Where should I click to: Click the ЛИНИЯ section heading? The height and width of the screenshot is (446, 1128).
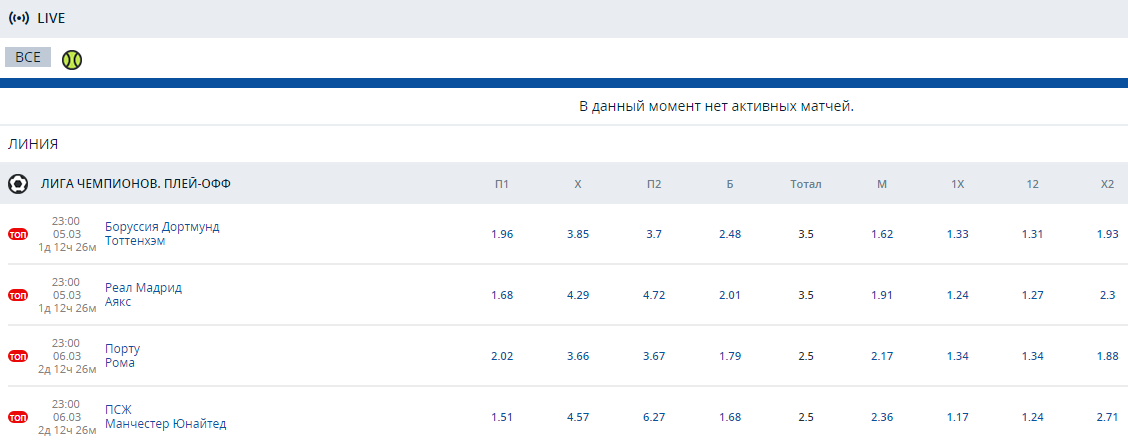pos(33,145)
